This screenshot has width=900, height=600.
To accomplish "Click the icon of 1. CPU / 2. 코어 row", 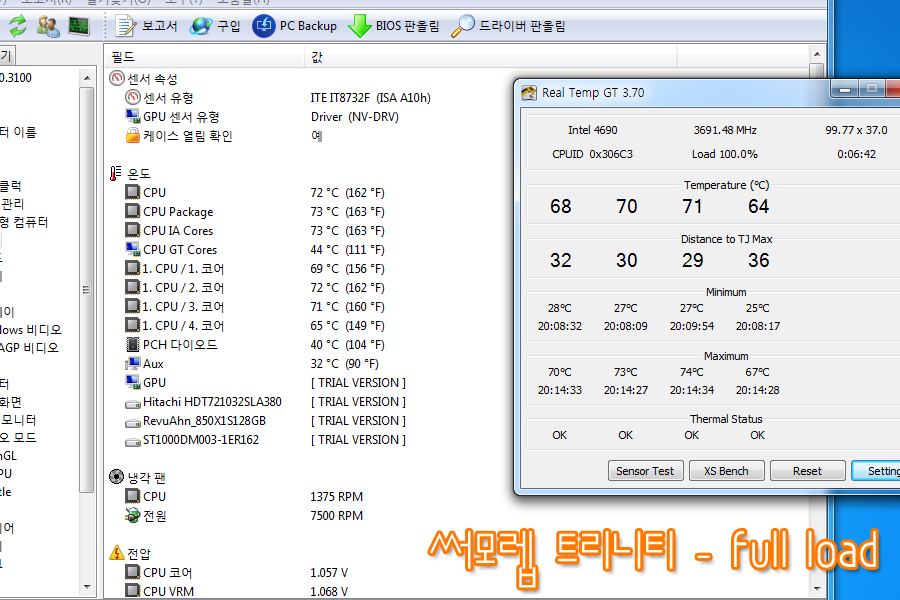I will click(x=133, y=287).
